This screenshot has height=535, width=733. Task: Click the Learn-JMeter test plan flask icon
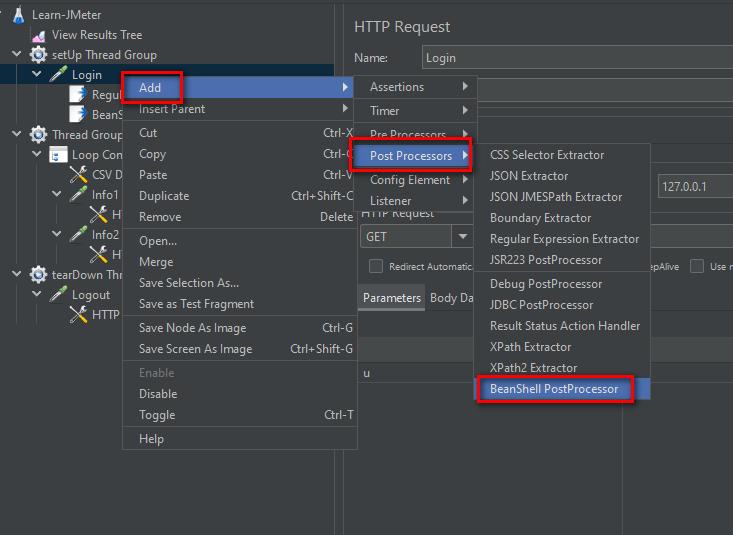coord(18,14)
